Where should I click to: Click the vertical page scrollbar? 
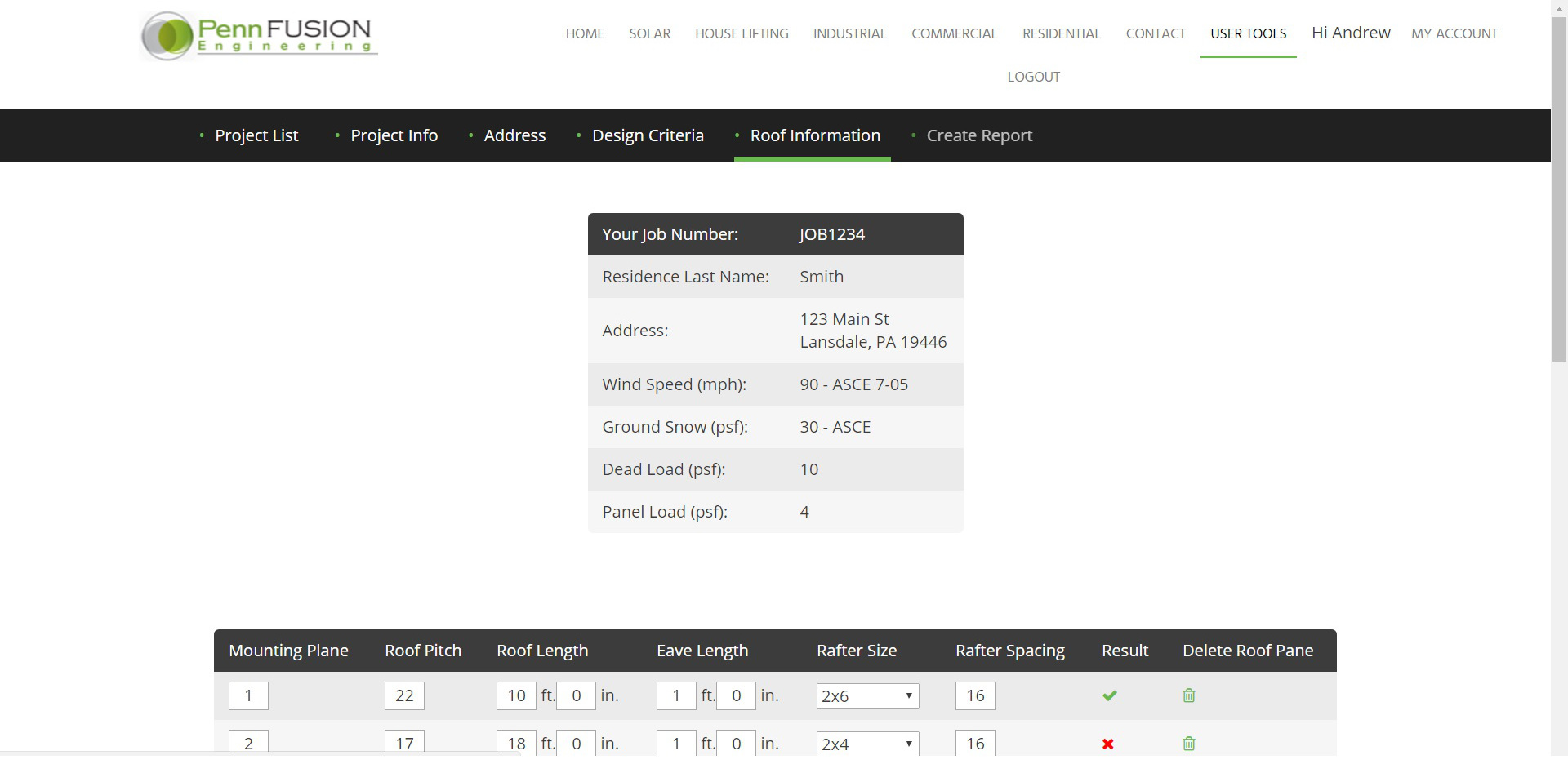[x=1559, y=188]
